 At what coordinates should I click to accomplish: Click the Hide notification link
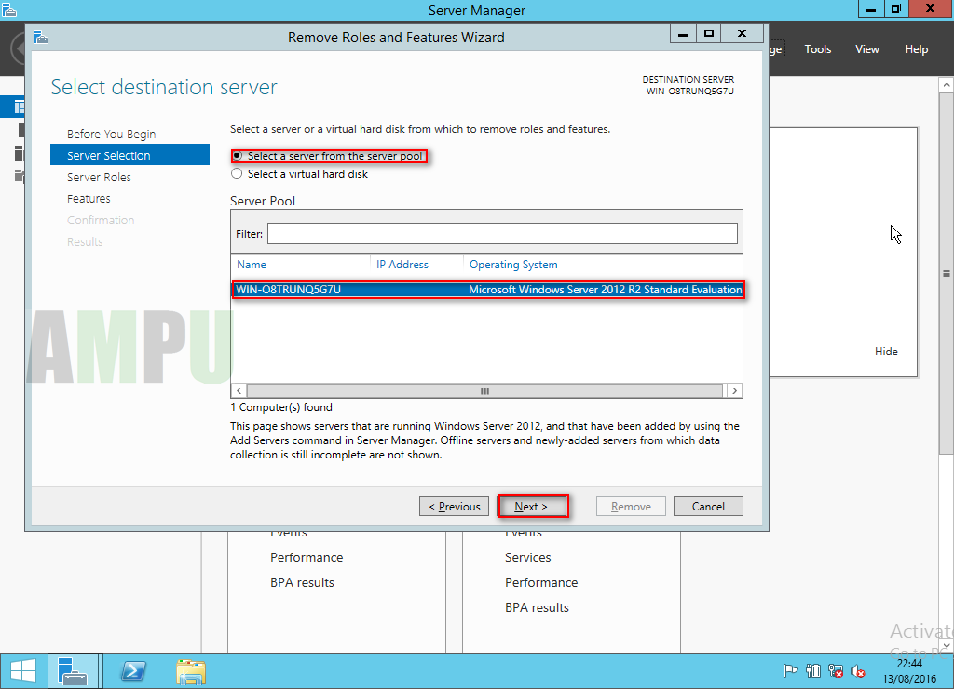[886, 351]
